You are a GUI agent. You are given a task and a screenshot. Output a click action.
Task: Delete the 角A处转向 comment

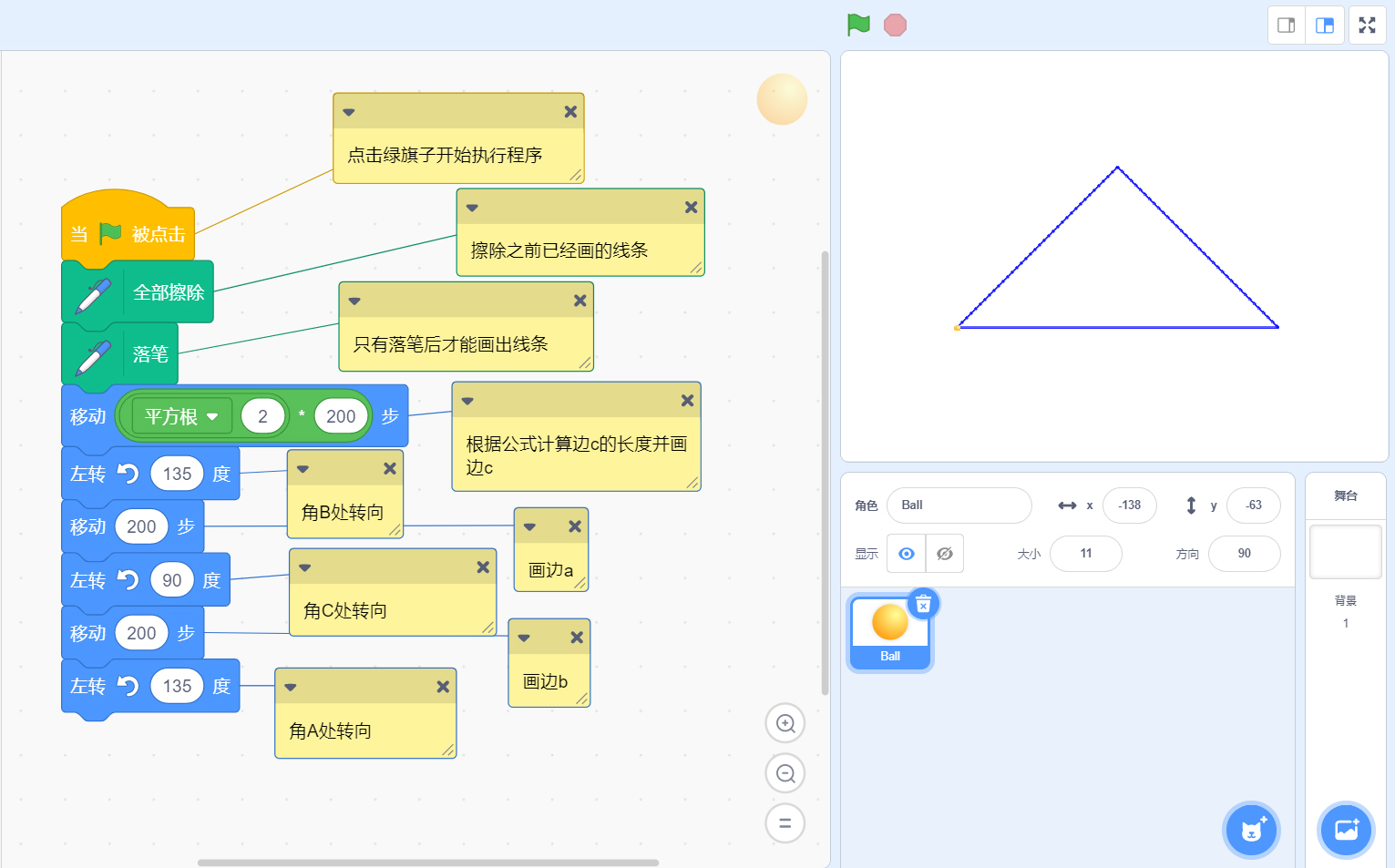click(443, 687)
